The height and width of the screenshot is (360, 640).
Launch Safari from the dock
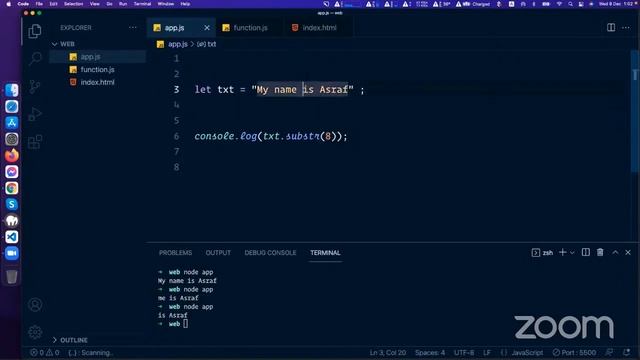tap(12, 106)
